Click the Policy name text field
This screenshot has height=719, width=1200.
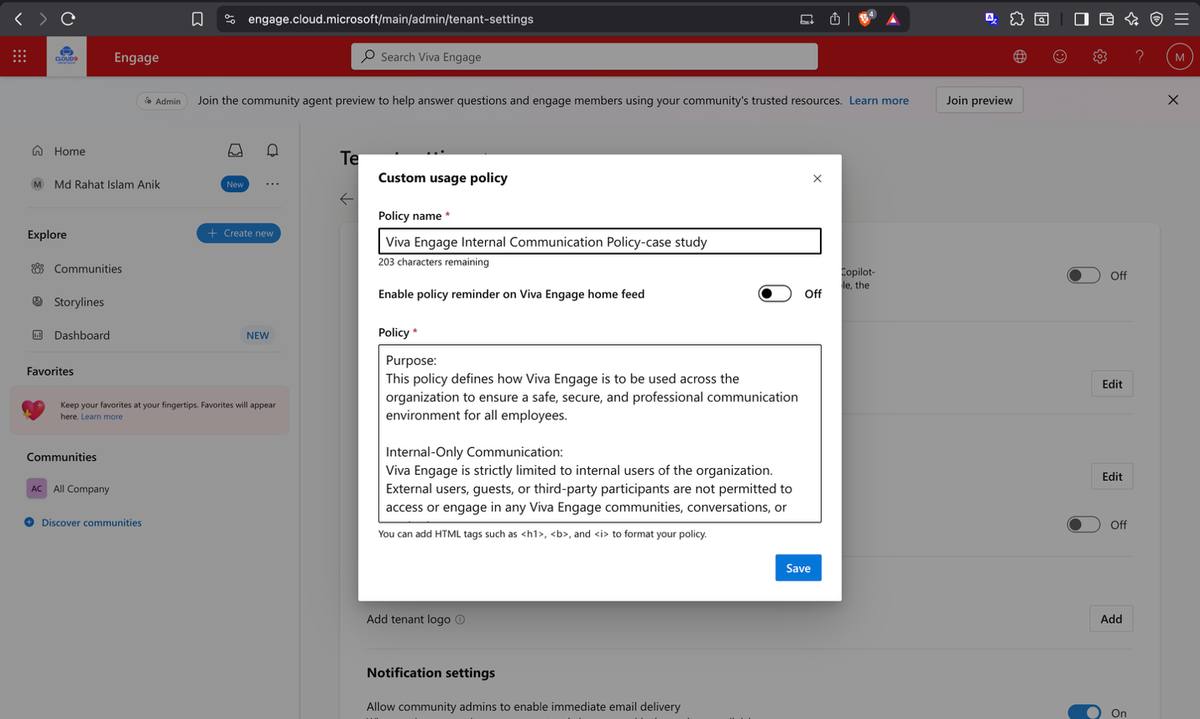[600, 241]
